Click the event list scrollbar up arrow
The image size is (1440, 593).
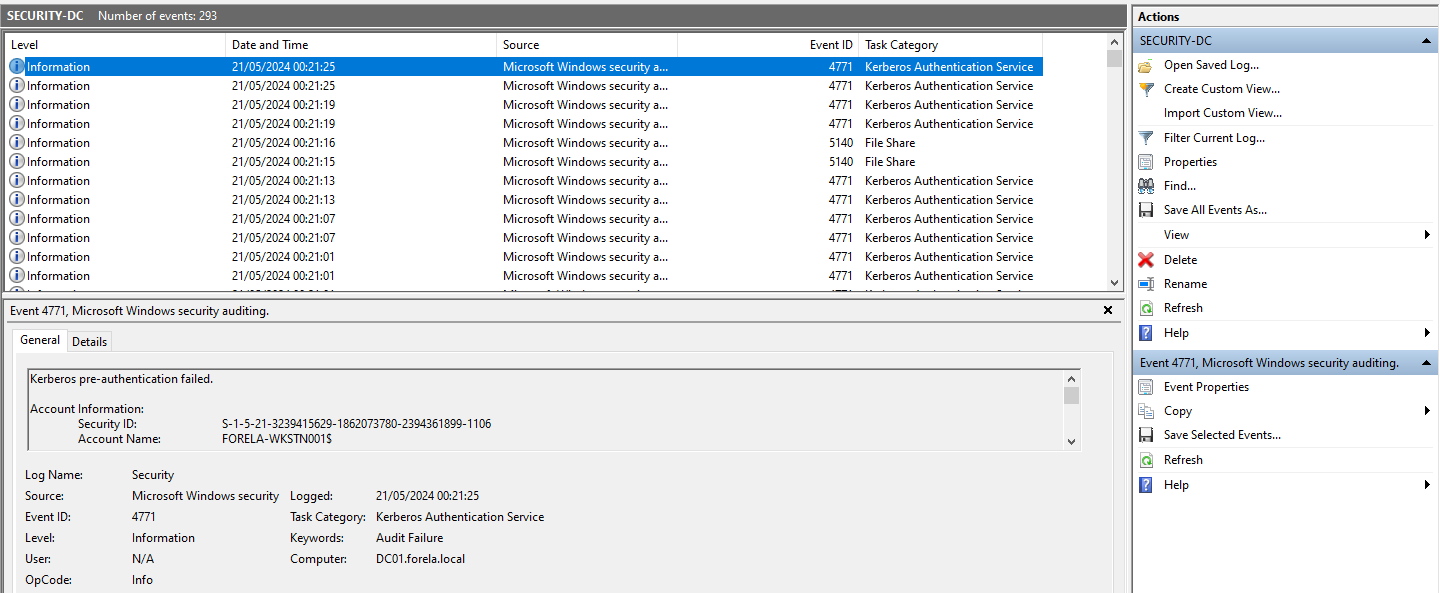(x=1115, y=42)
